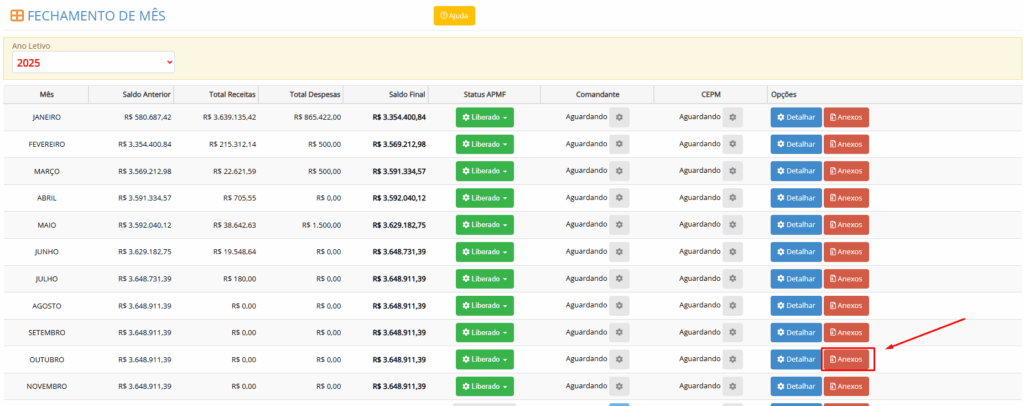Viewport: 1024px width, 406px height.
Task: Open the Ajuda help button
Action: 454,16
